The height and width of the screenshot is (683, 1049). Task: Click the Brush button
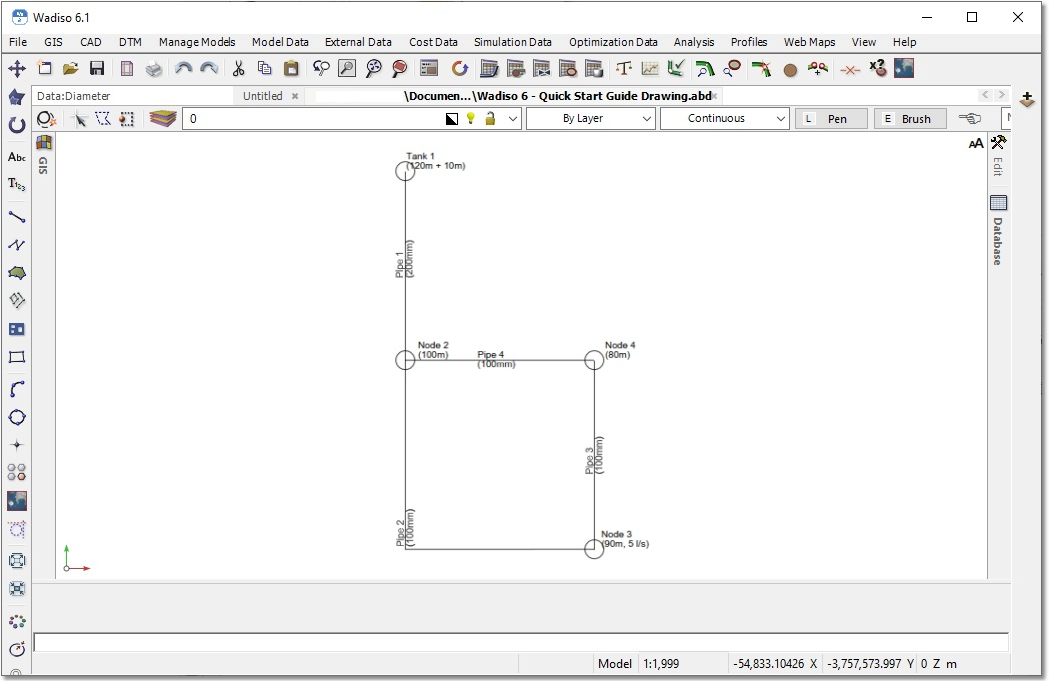[911, 118]
